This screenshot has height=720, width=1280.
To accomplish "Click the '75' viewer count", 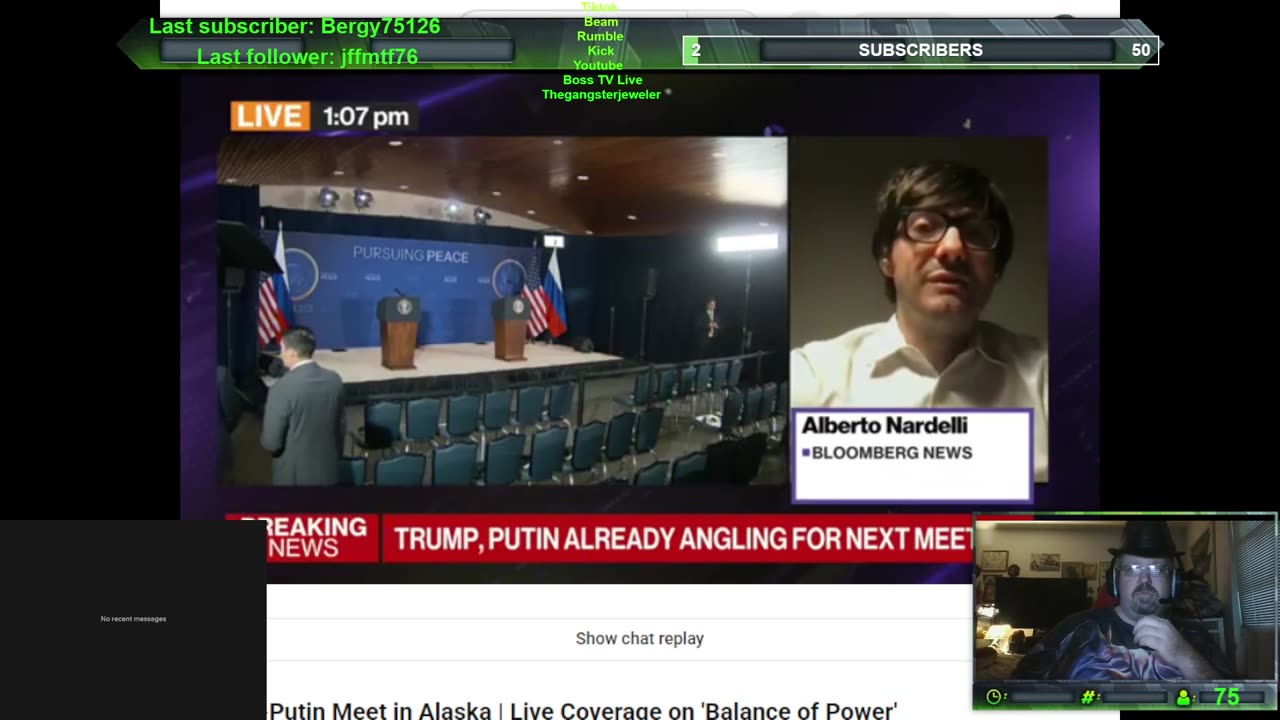I will (x=1226, y=697).
